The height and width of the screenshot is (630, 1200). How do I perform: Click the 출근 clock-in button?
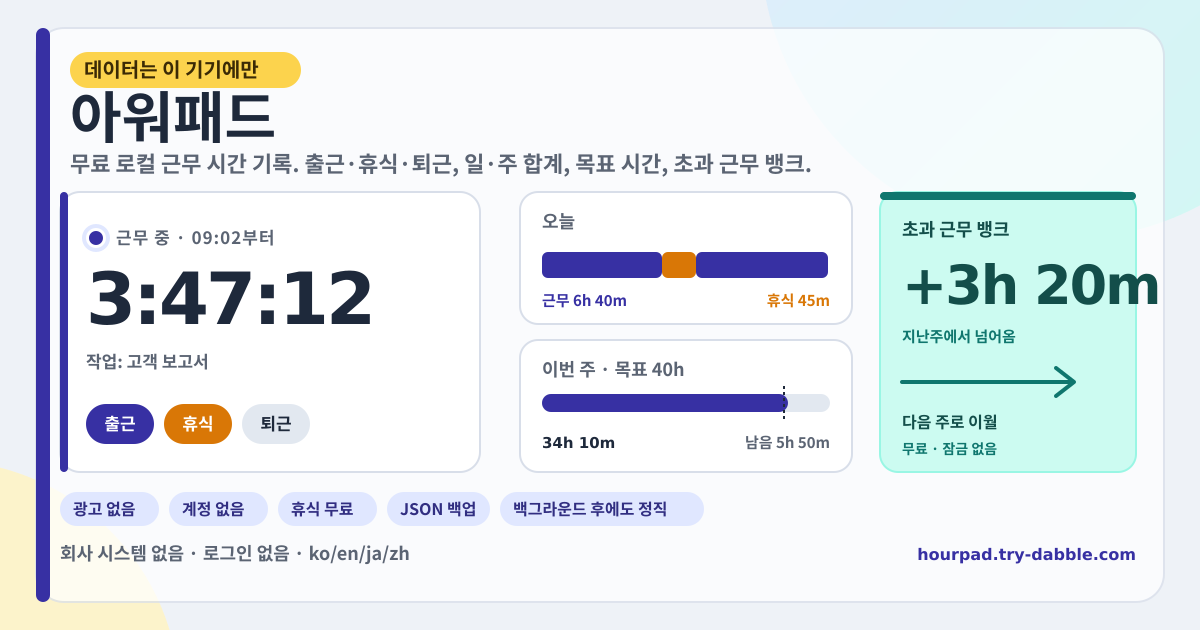coord(120,424)
